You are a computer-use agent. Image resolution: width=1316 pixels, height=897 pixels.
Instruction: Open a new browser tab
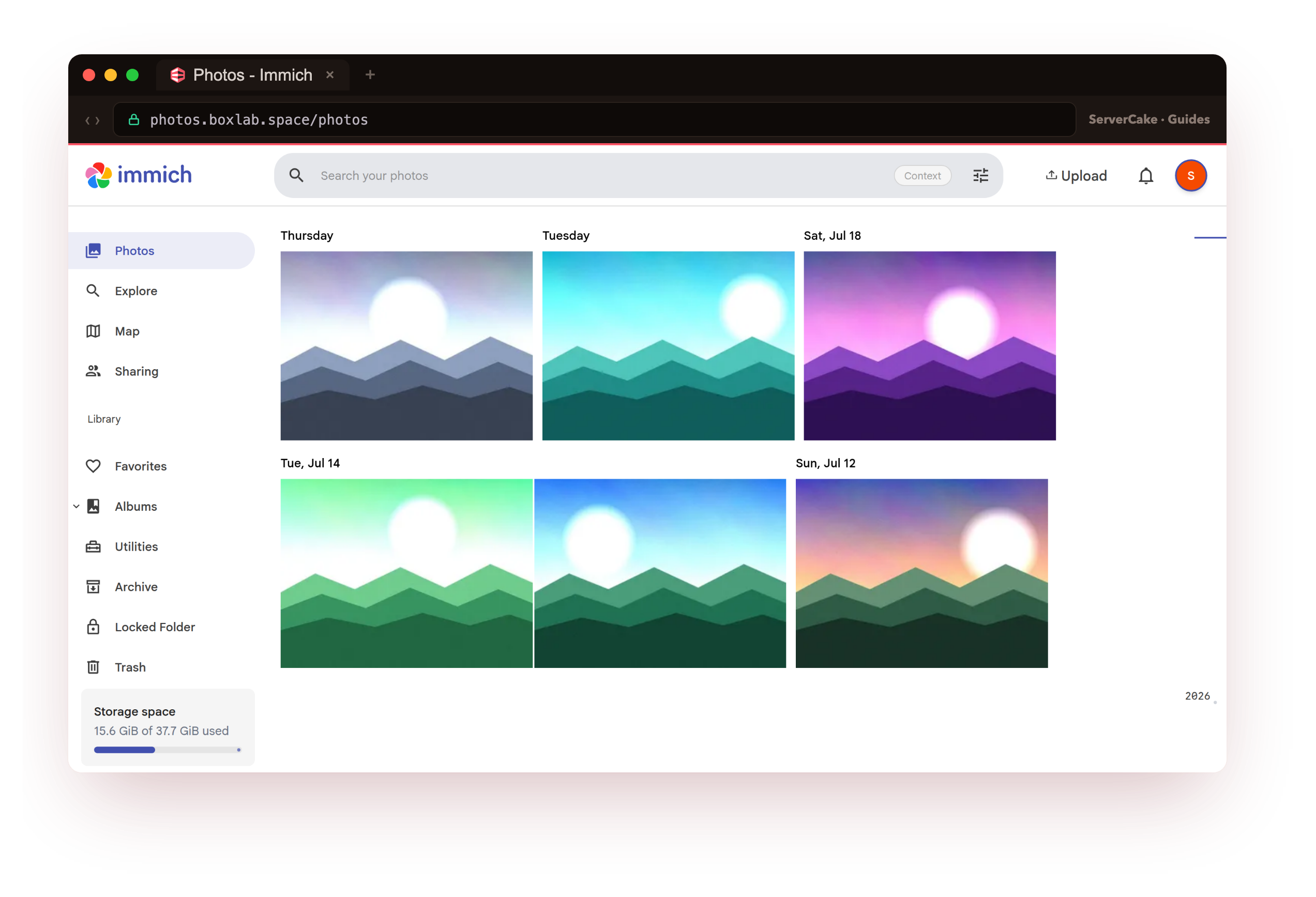click(370, 75)
